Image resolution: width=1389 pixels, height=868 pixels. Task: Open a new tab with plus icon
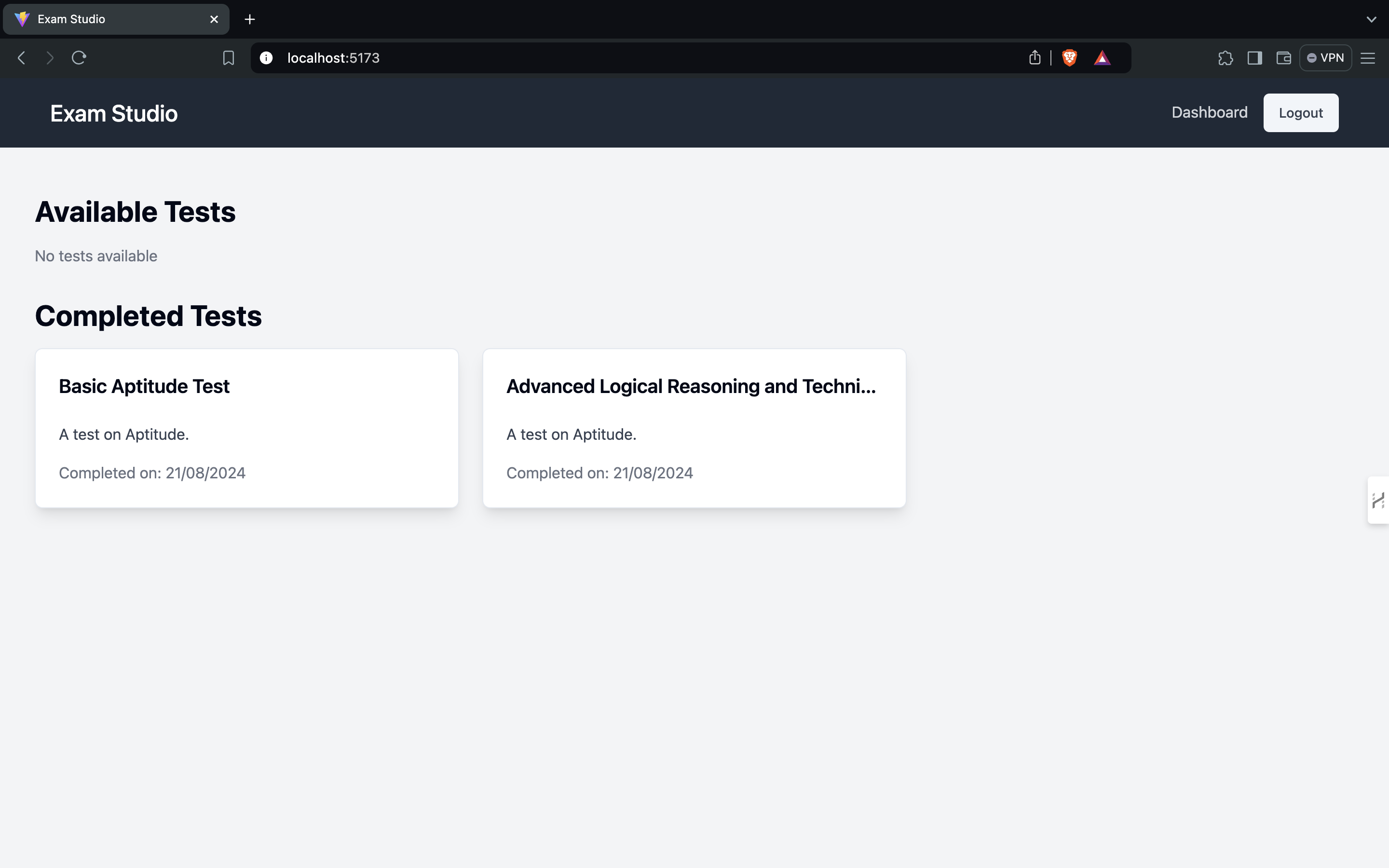(x=250, y=19)
